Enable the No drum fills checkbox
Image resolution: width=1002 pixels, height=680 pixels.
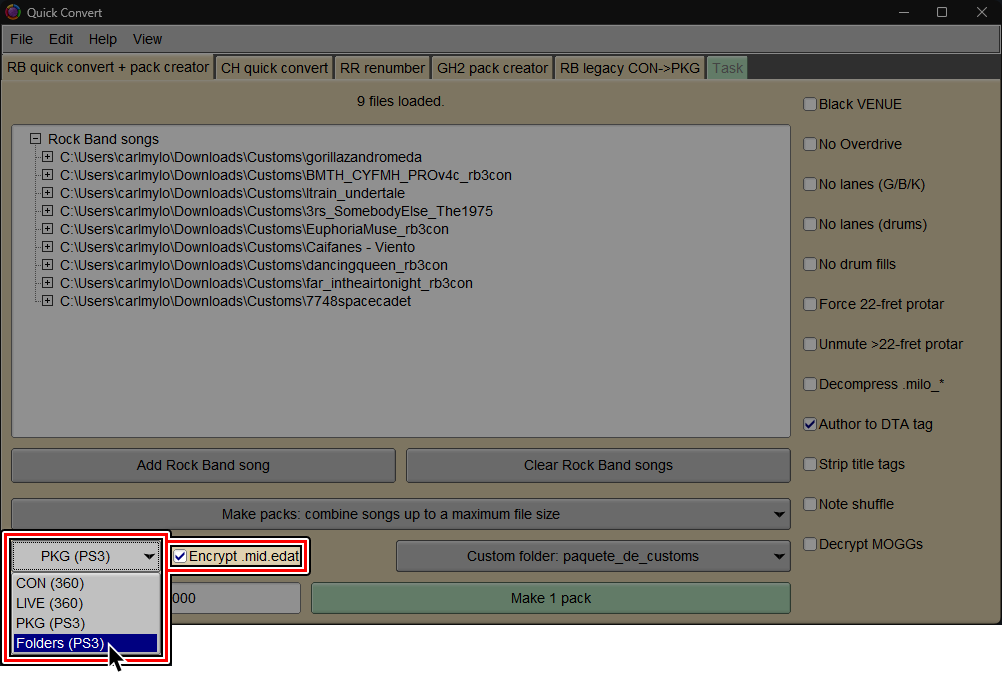point(810,264)
